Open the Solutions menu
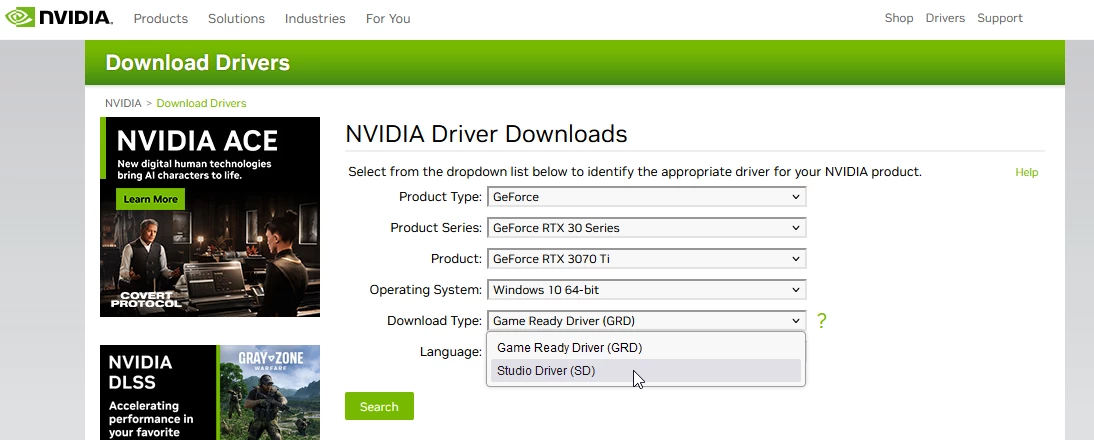Screen dimensions: 1094x440 click(236, 19)
